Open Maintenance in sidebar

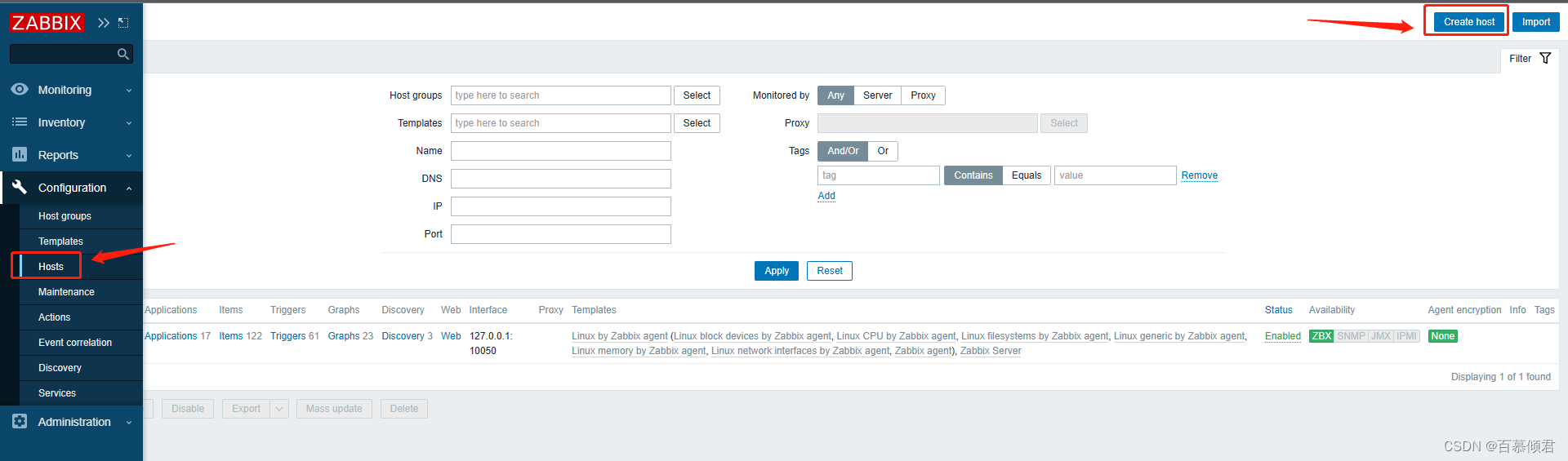pos(66,292)
